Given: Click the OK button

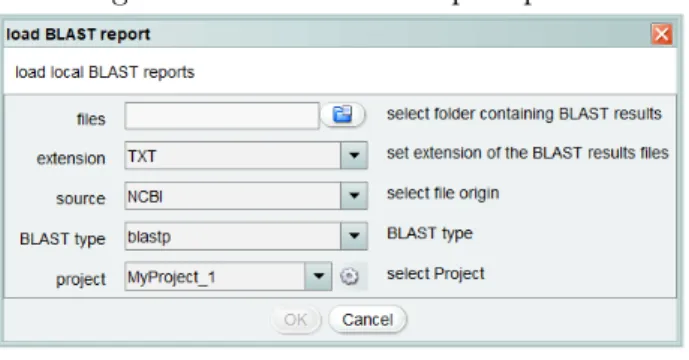Looking at the screenshot, I should 296,320.
